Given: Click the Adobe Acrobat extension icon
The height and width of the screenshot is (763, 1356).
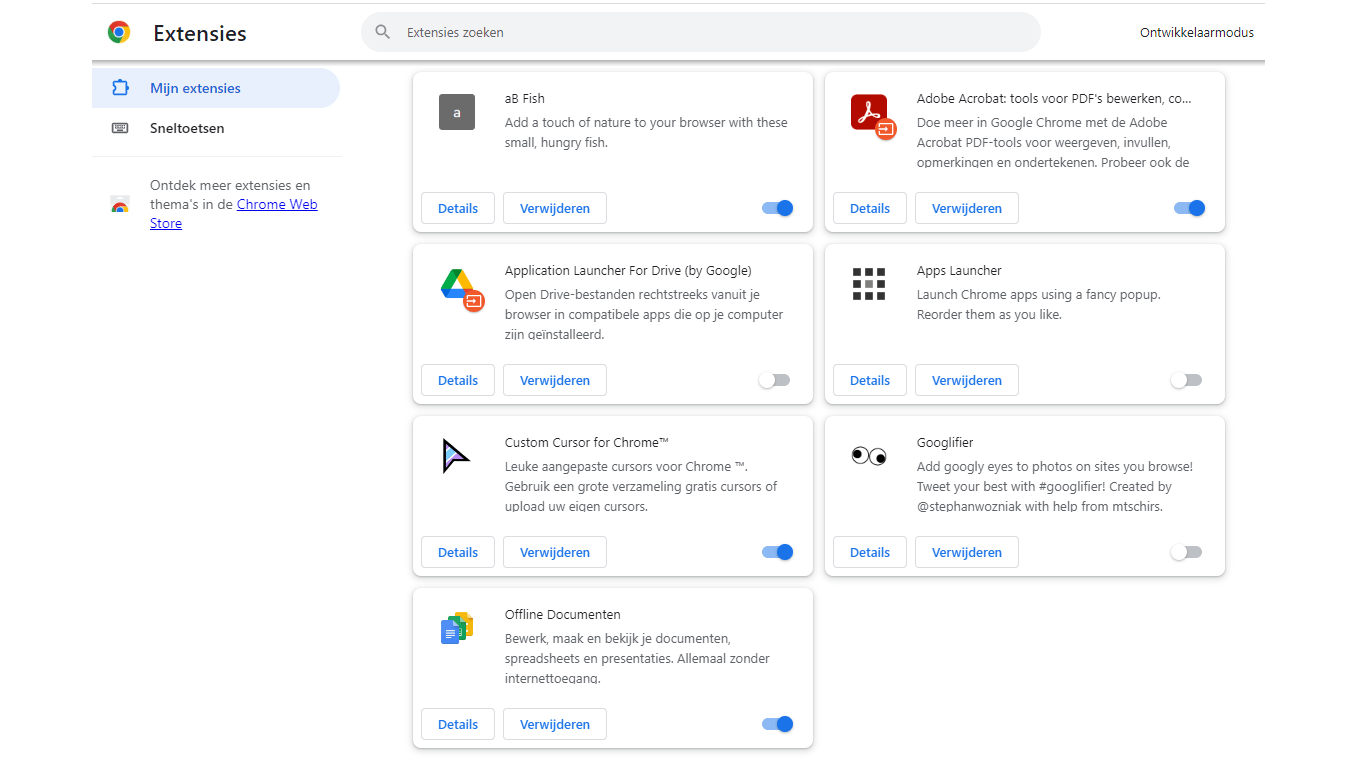Looking at the screenshot, I should tap(871, 114).
